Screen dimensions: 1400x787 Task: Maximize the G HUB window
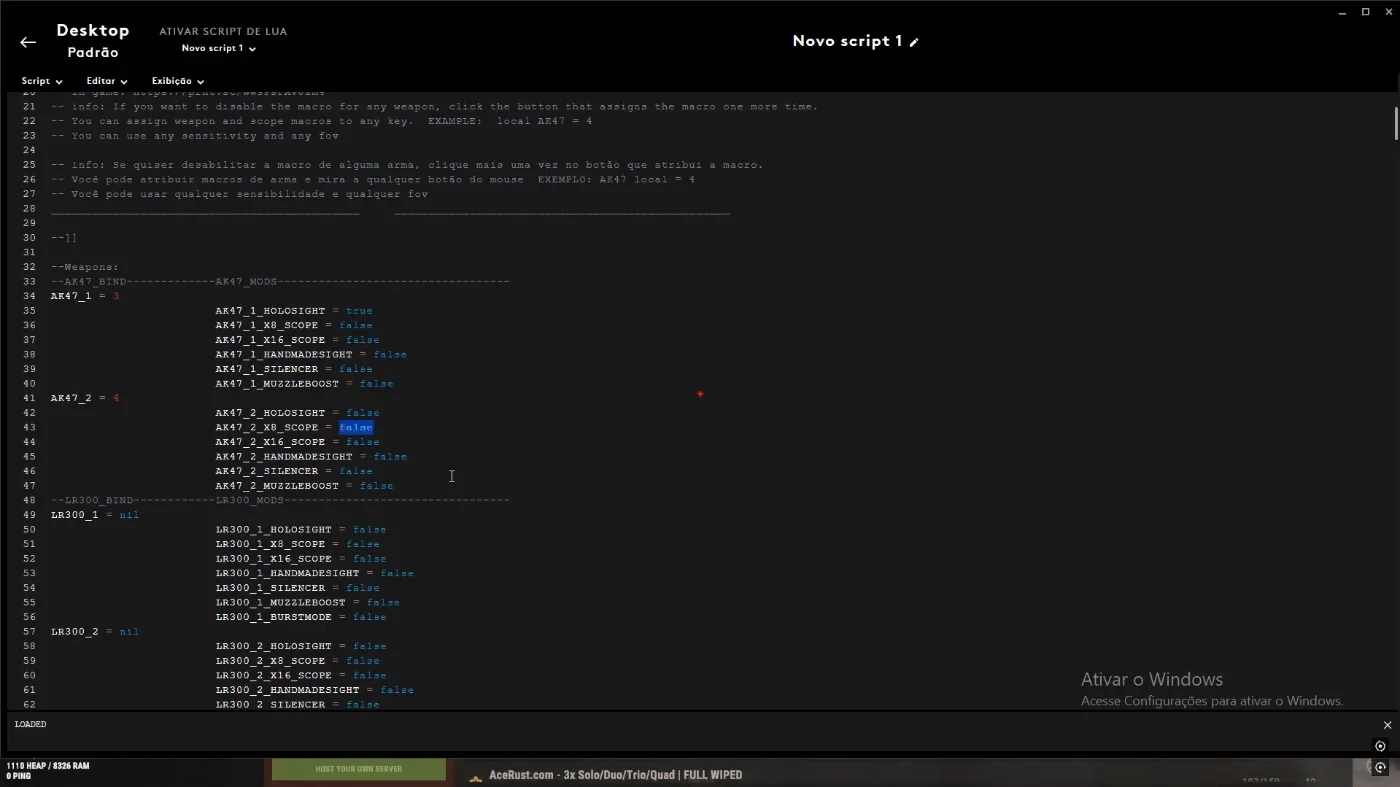click(x=1366, y=12)
